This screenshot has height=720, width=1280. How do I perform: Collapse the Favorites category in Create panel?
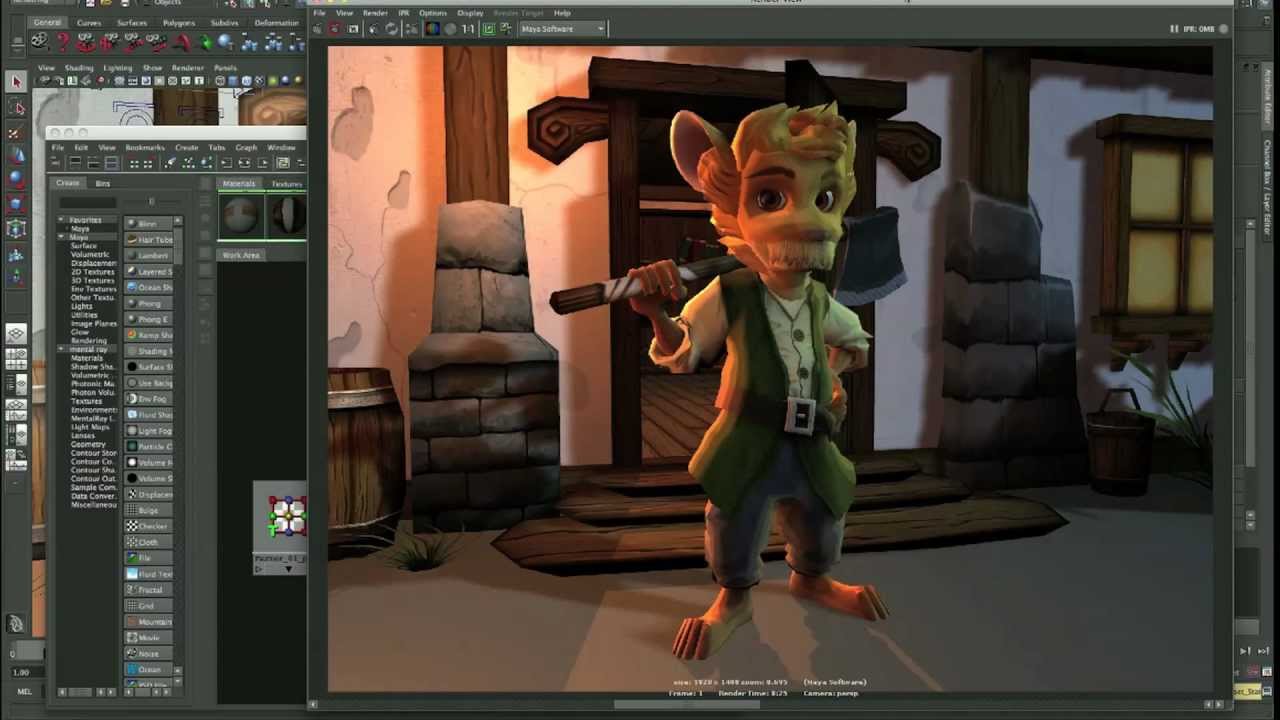[x=61, y=219]
